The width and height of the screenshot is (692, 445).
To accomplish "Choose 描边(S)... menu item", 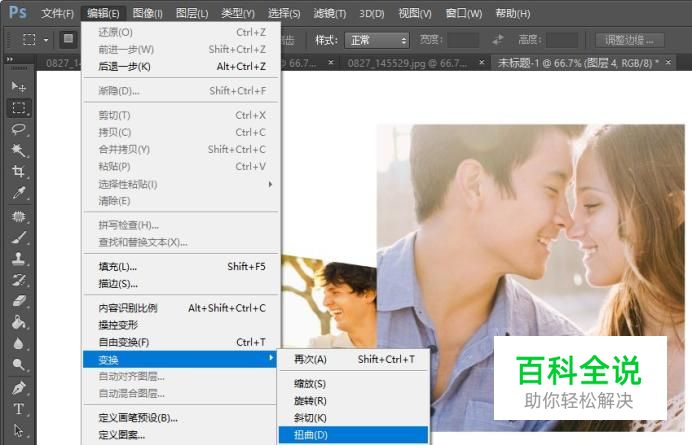I will click(181, 284).
